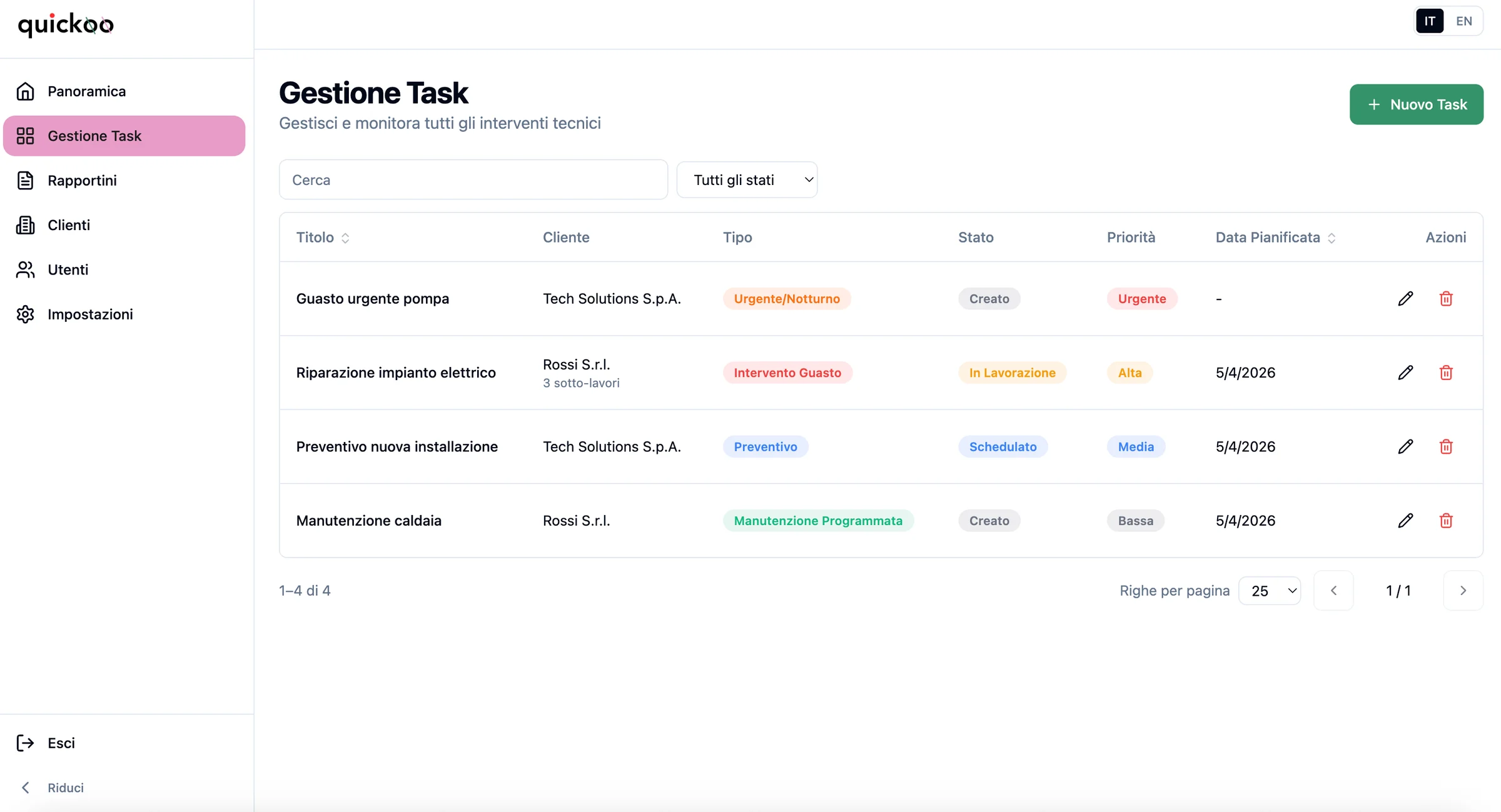
Task: Click the Alta priority badge
Action: point(1130,373)
